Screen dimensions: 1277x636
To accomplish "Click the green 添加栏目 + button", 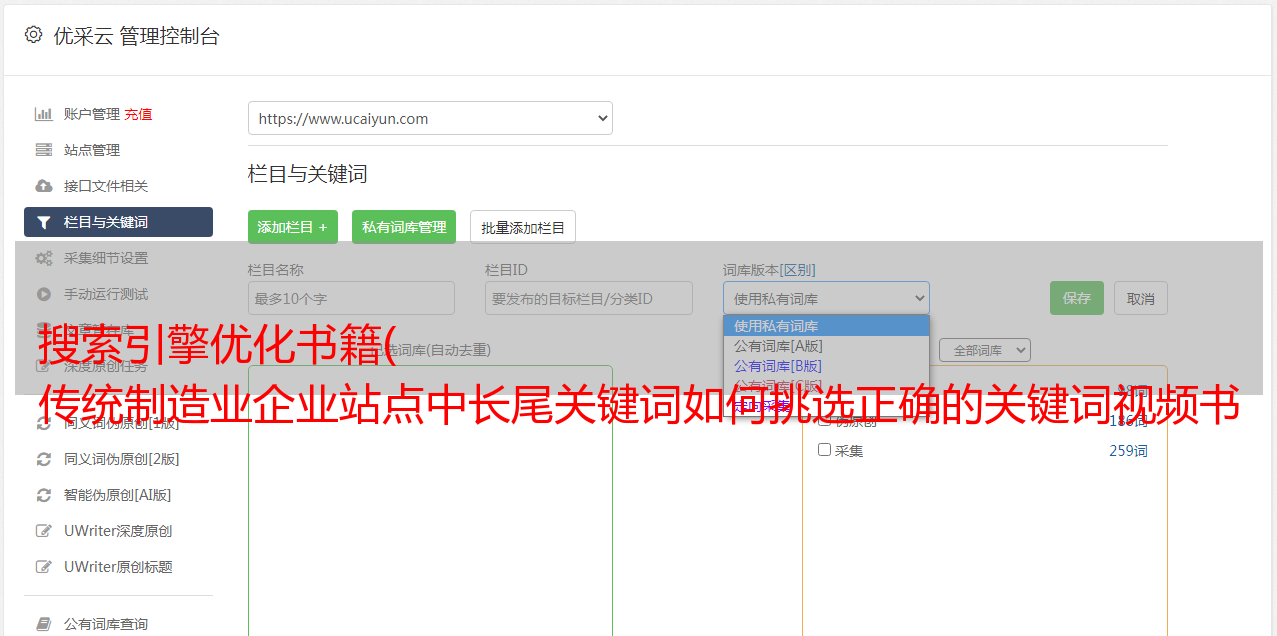I will click(x=293, y=227).
